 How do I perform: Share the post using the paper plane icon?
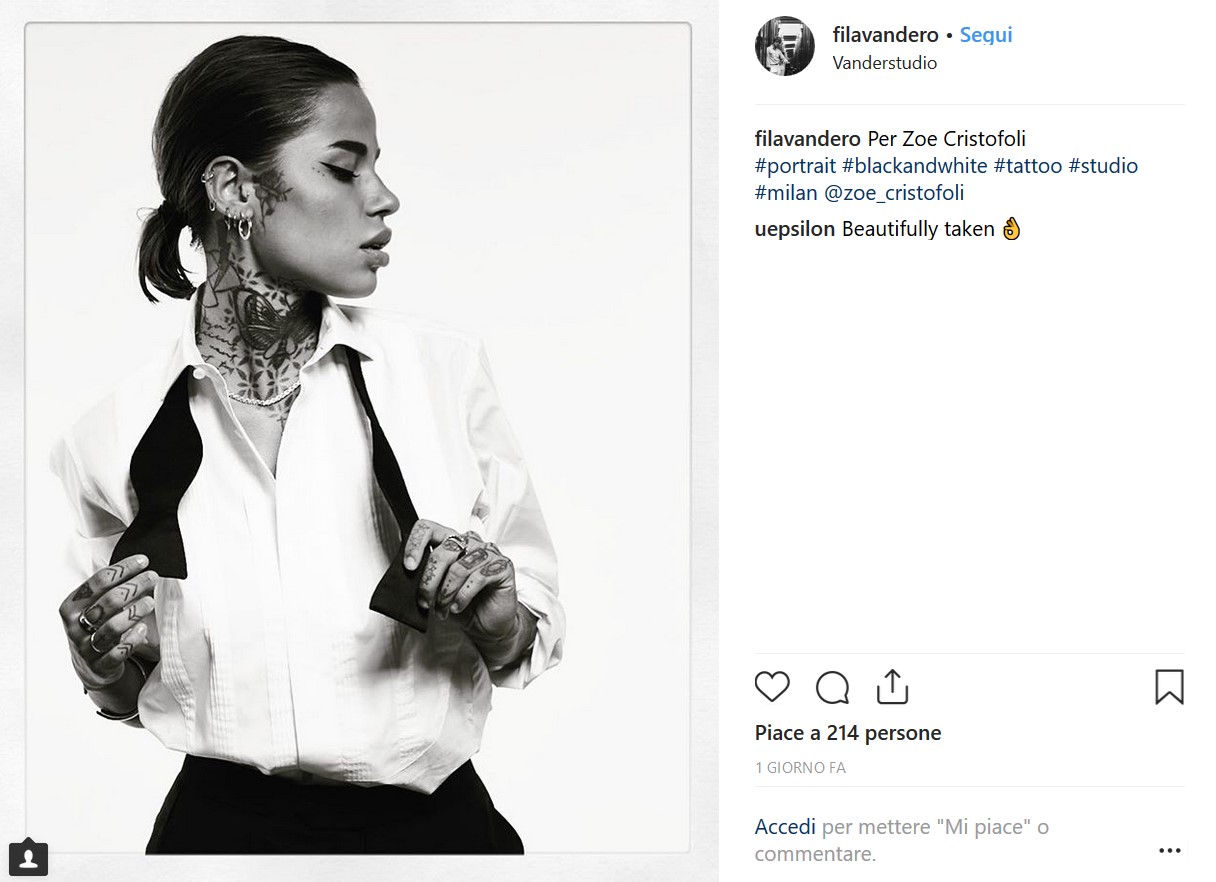(890, 686)
